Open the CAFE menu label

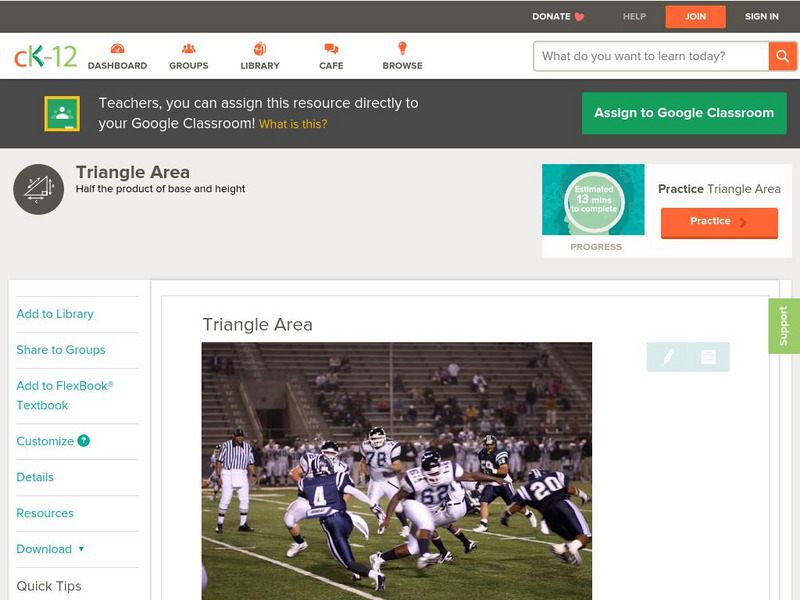click(x=331, y=66)
